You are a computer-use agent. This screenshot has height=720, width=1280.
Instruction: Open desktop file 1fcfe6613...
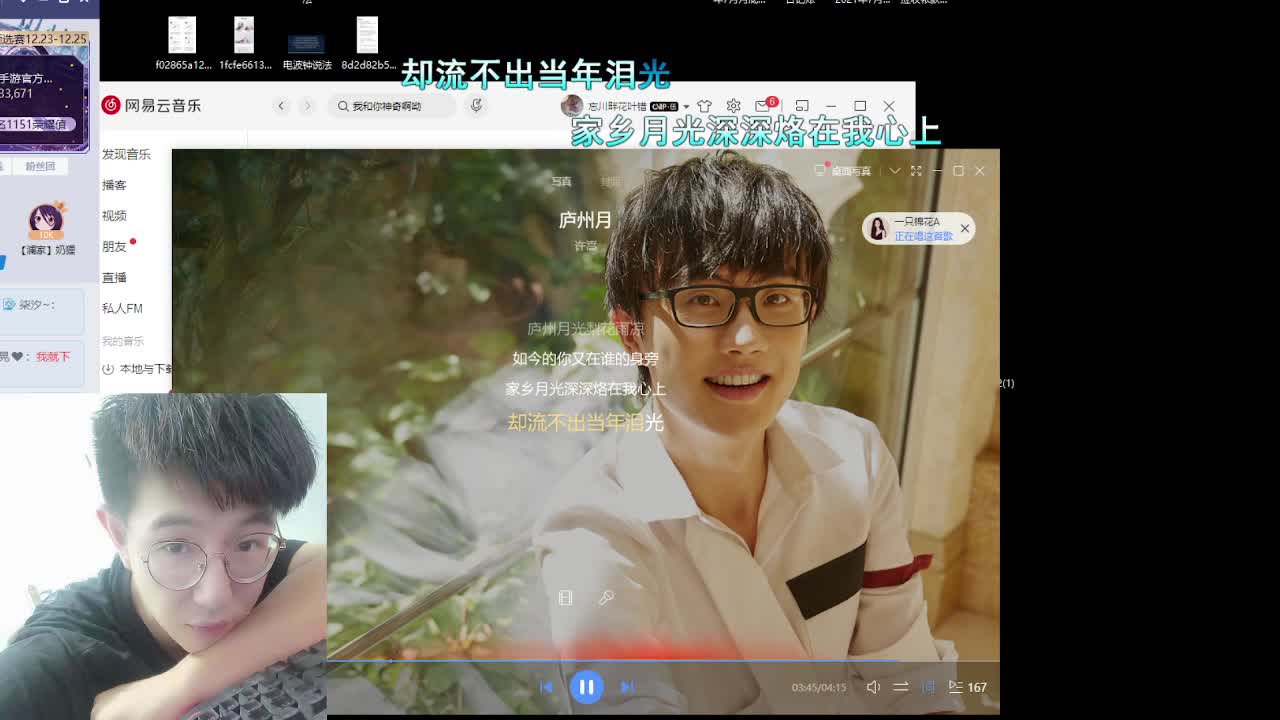pyautogui.click(x=245, y=44)
